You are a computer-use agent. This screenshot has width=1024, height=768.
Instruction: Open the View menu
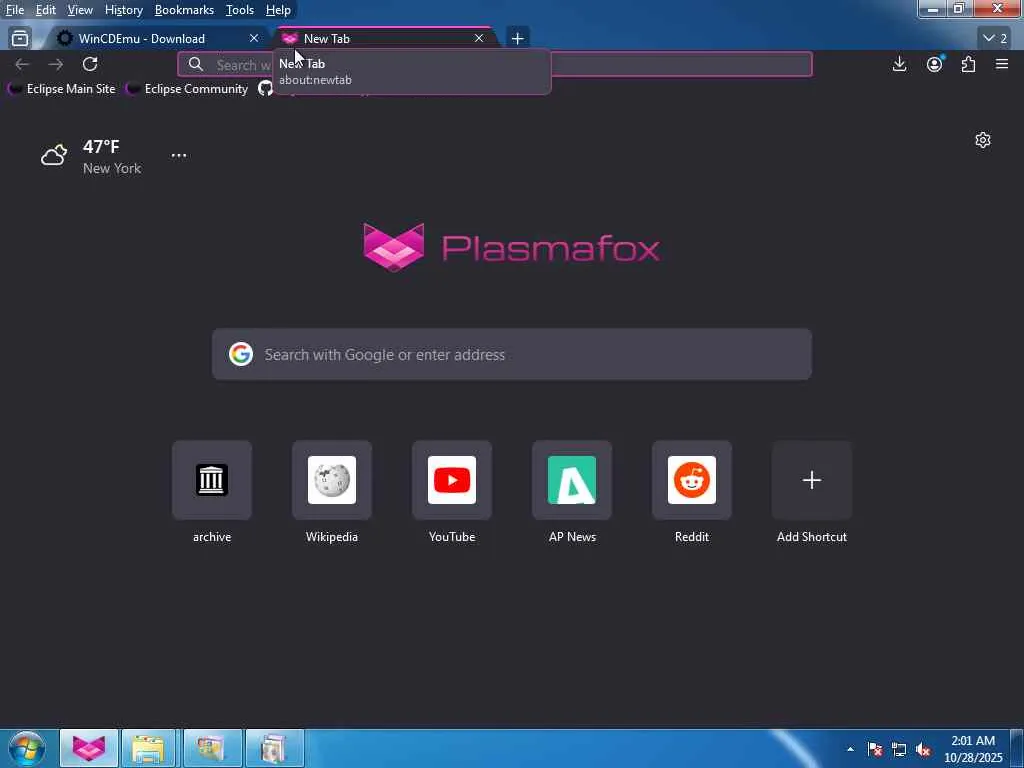[x=80, y=10]
